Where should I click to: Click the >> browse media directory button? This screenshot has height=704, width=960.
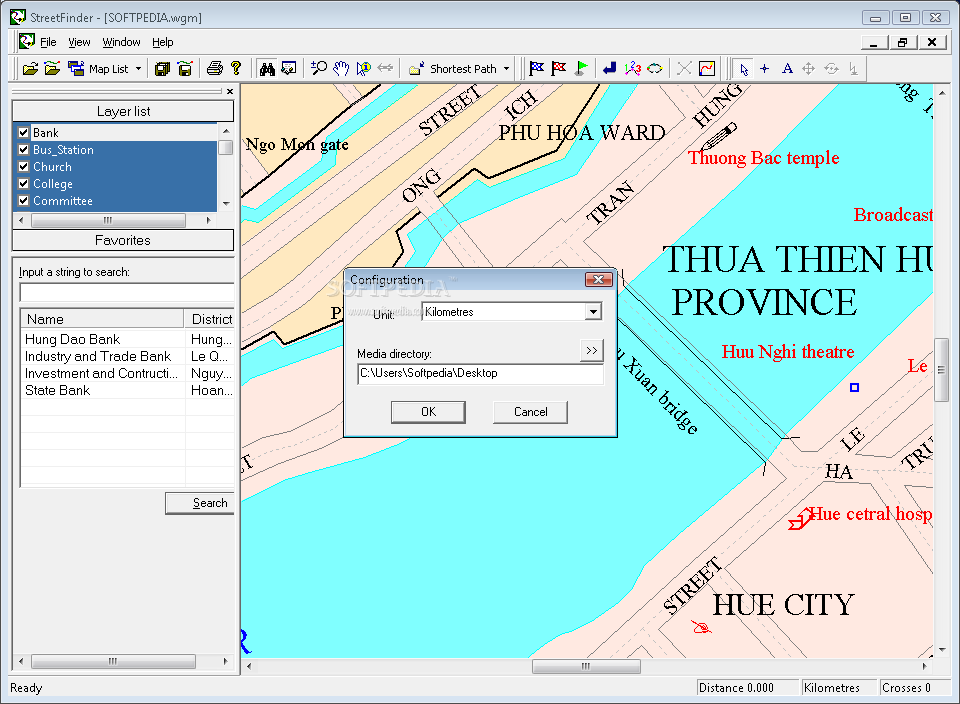[591, 351]
